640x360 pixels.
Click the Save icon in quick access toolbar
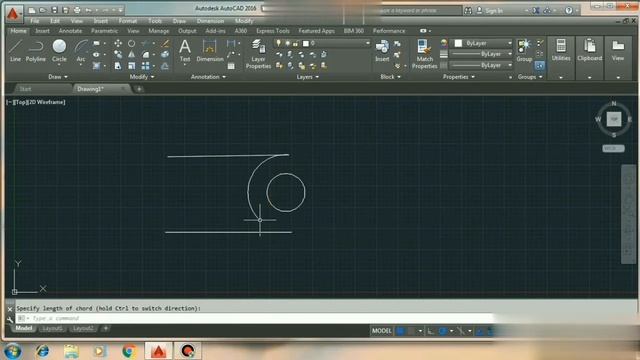[x=54, y=10]
